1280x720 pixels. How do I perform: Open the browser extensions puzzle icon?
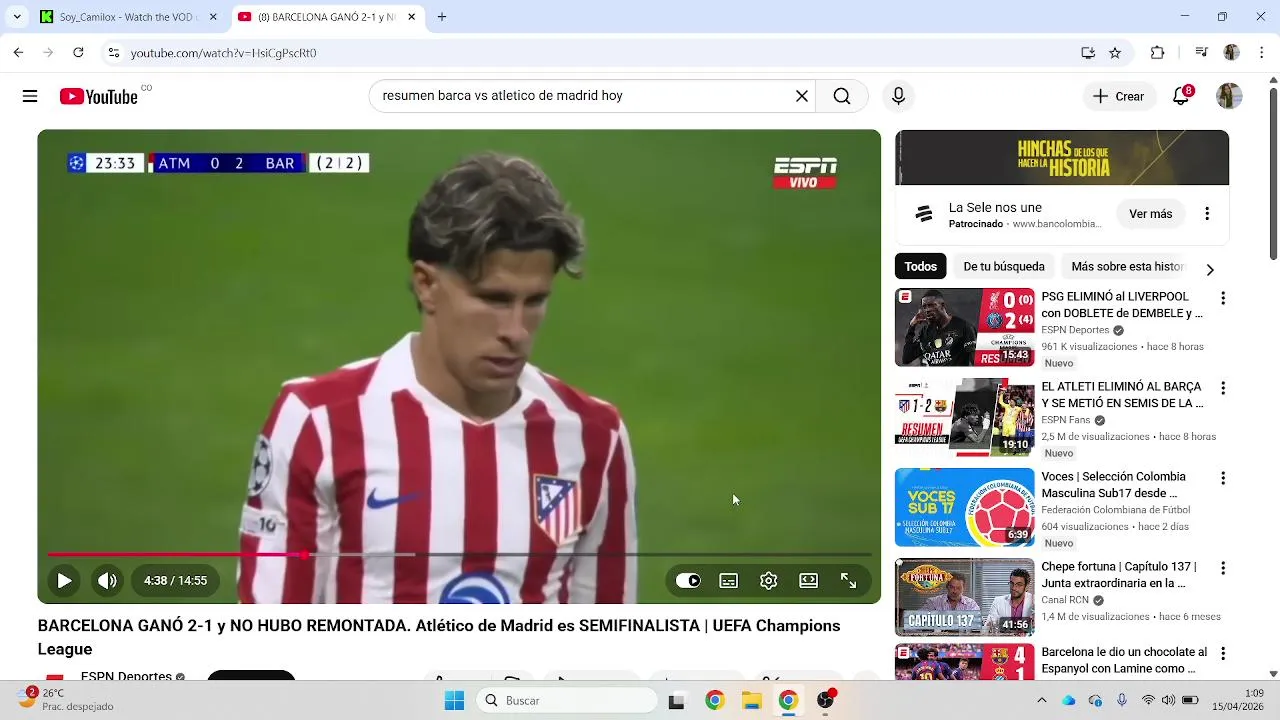coord(1158,53)
